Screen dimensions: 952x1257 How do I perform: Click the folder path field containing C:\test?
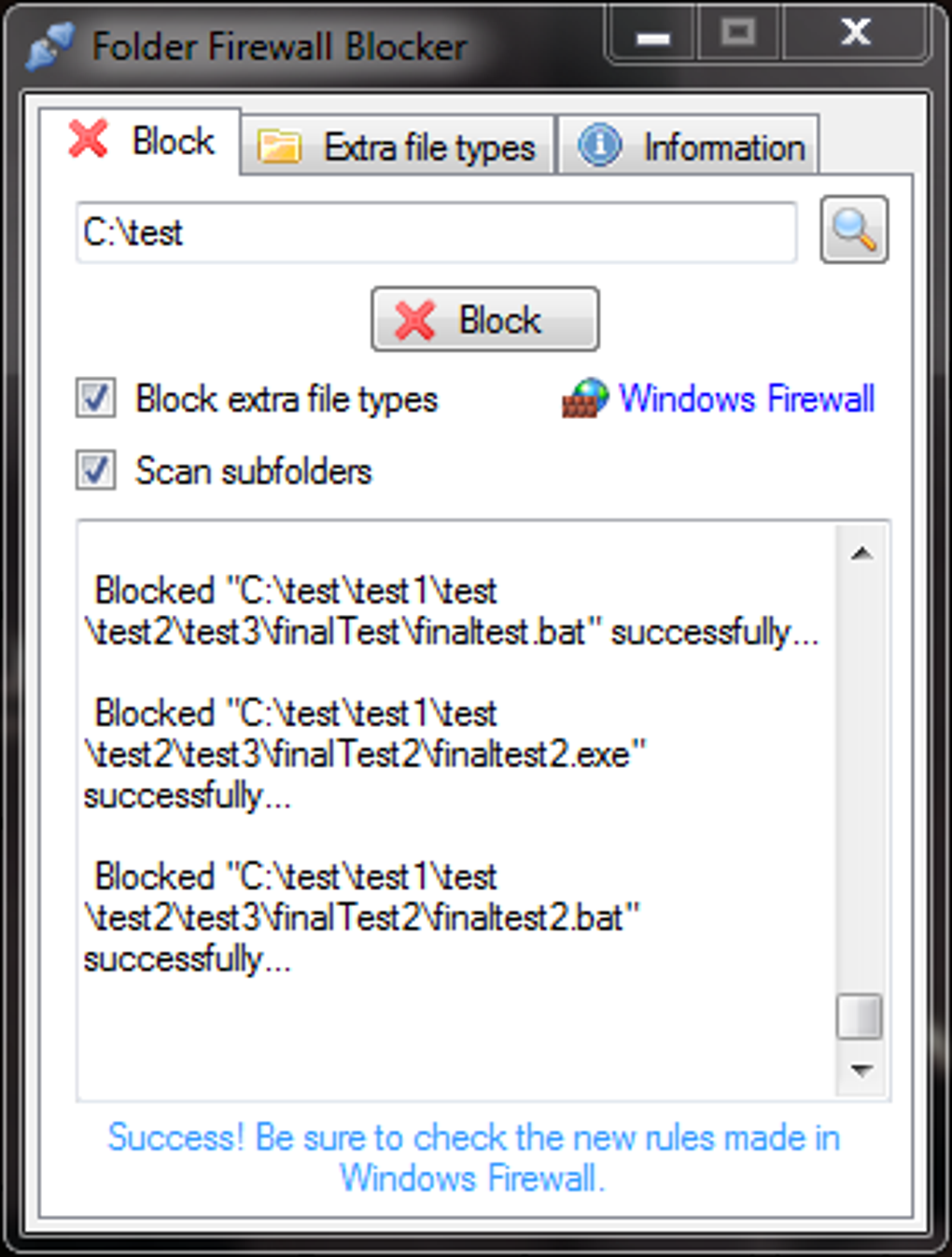click(x=436, y=232)
